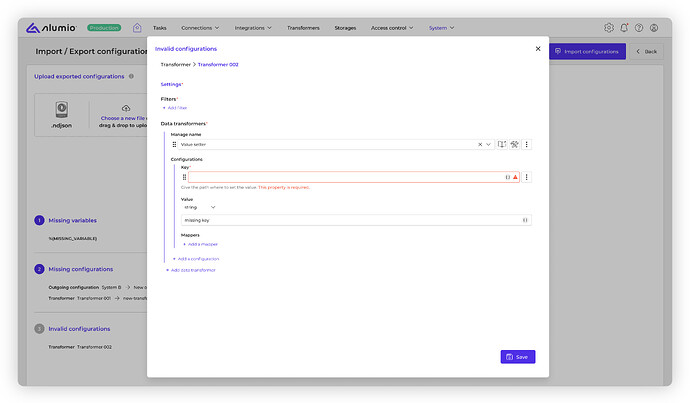Save the transformer configuration
690x403 pixels.
pos(518,357)
